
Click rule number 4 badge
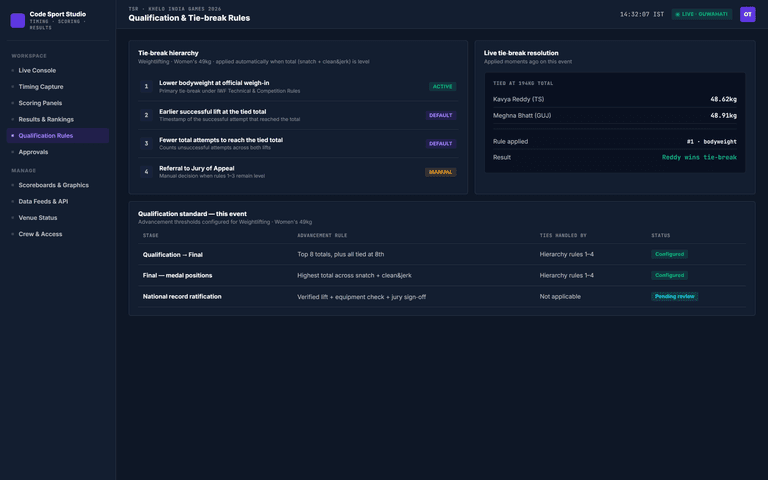(x=146, y=172)
